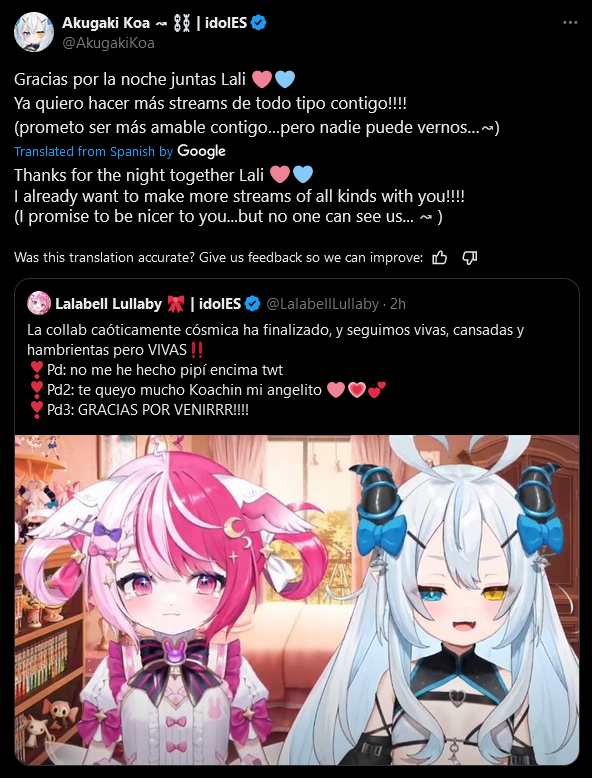Click the thumbs down translation feedback icon
Viewport: 592px width, 778px height.
tap(469, 258)
